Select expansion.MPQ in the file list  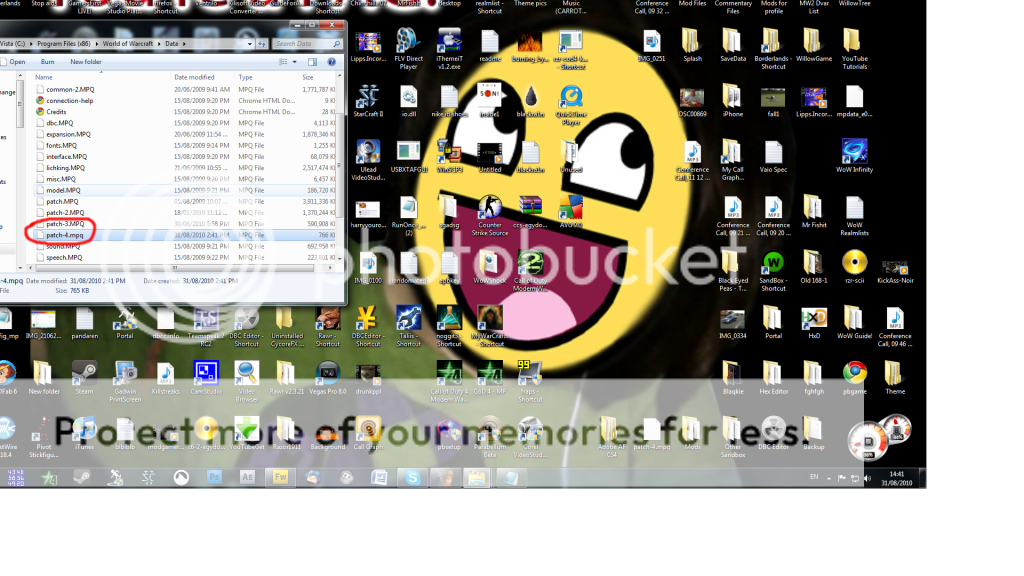[69, 135]
